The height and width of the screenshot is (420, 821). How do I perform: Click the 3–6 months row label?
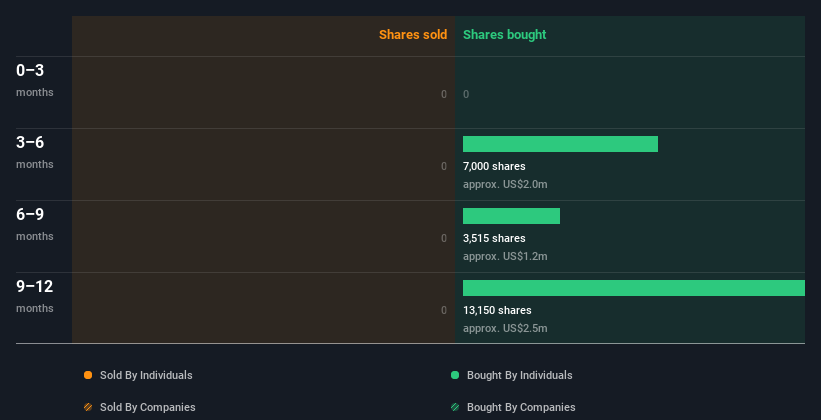(x=35, y=152)
